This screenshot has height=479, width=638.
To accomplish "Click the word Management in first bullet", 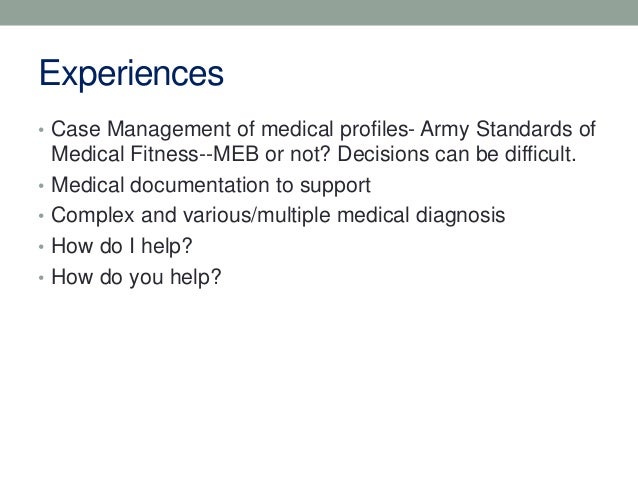I will [169, 130].
